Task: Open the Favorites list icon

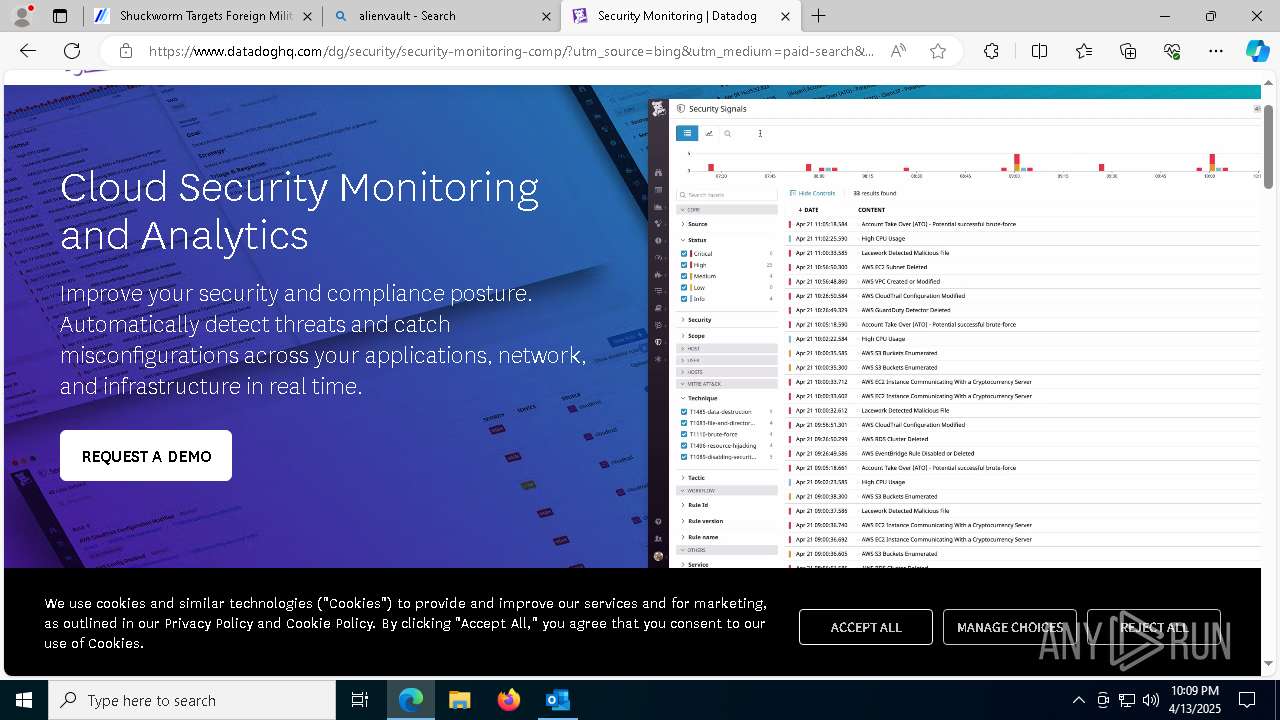Action: click(x=1084, y=51)
